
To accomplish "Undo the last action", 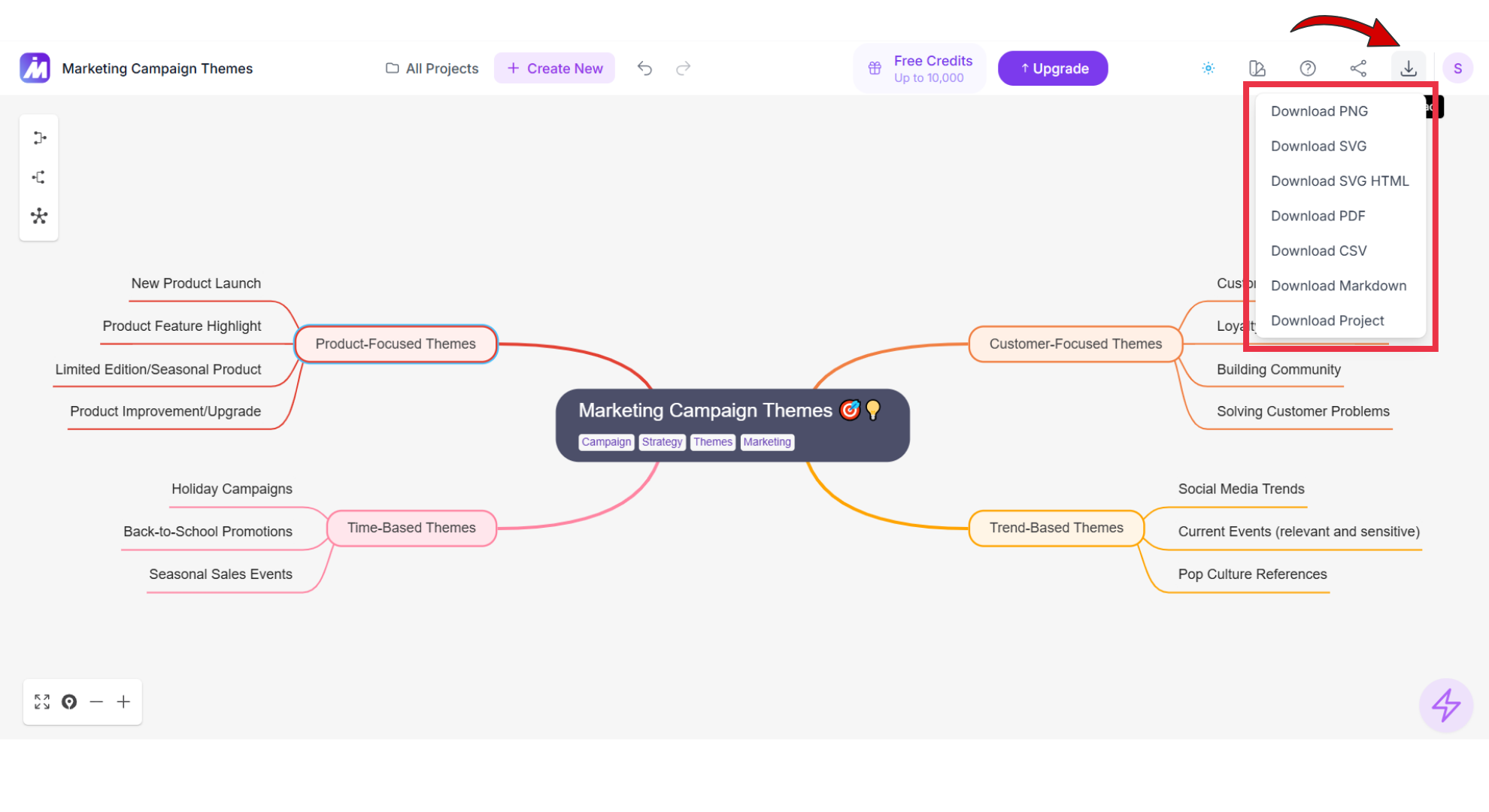I will pos(644,68).
